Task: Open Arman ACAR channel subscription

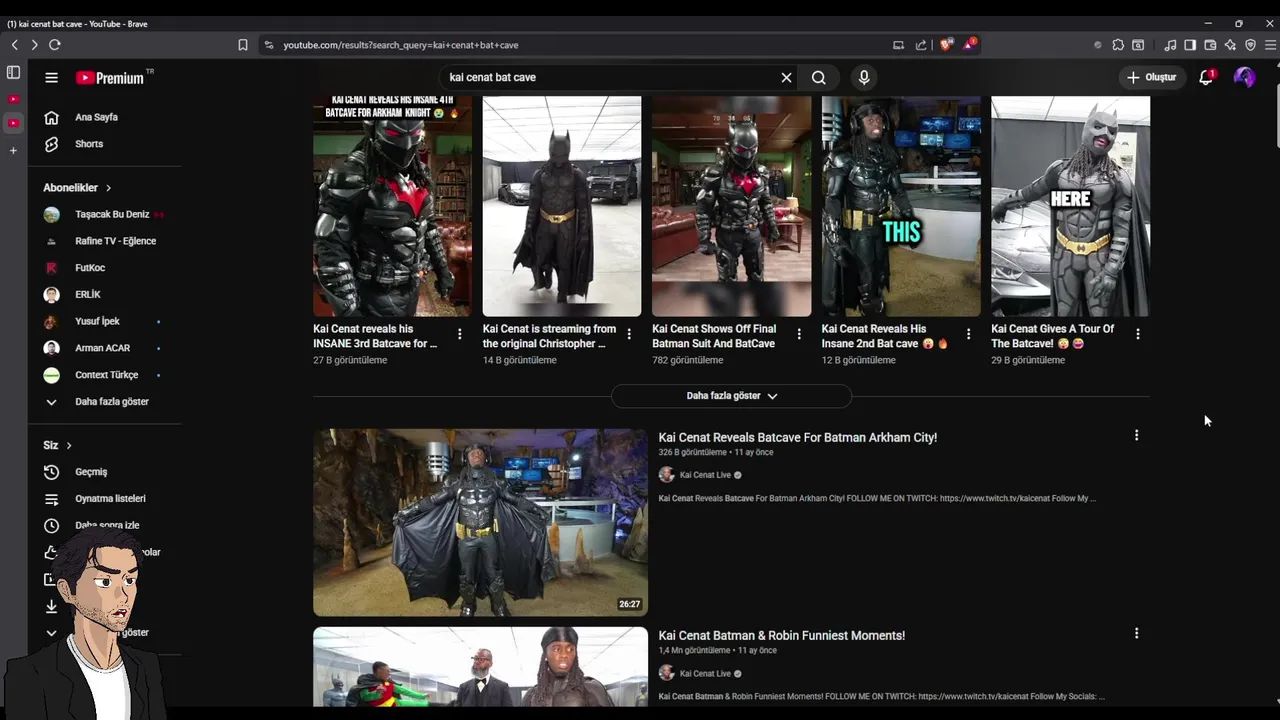Action: click(x=105, y=348)
